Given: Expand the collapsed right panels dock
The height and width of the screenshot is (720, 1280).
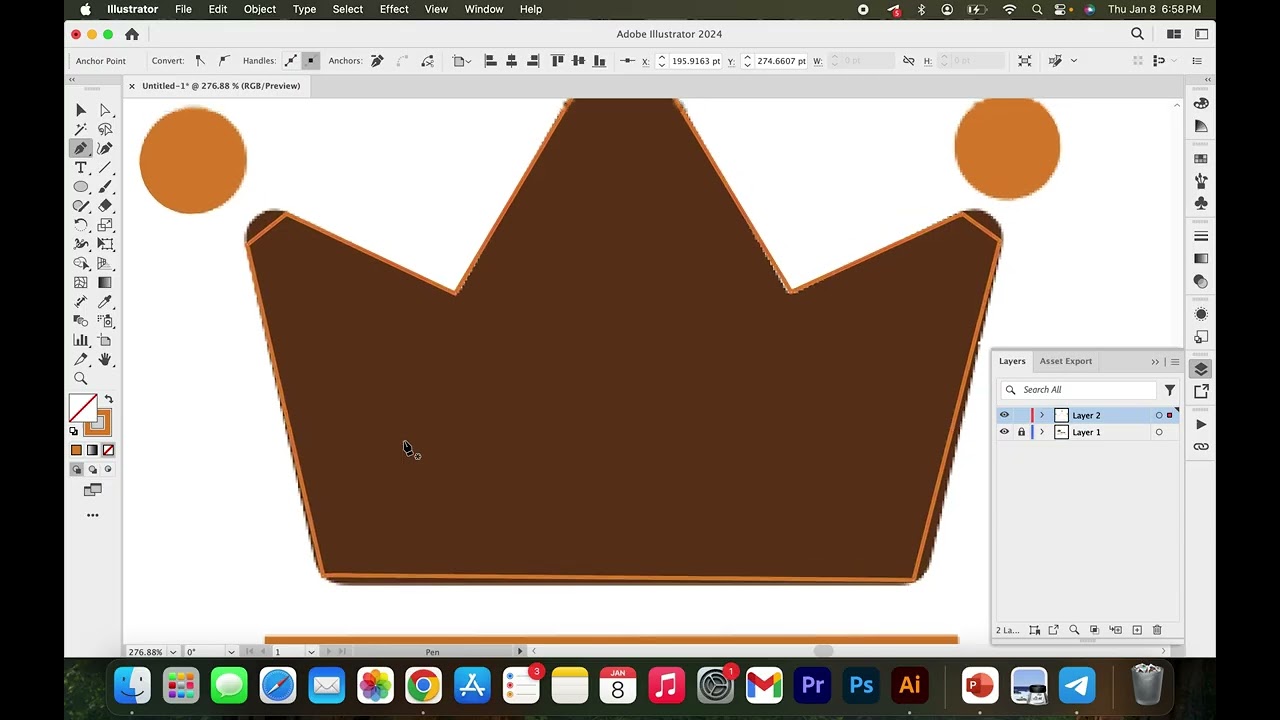Looking at the screenshot, I should [x=1209, y=79].
